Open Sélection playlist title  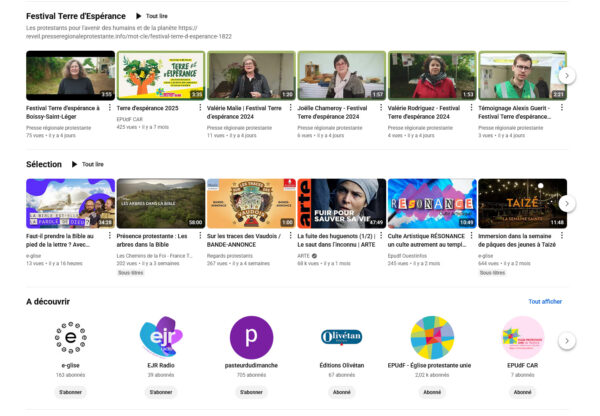[44, 164]
